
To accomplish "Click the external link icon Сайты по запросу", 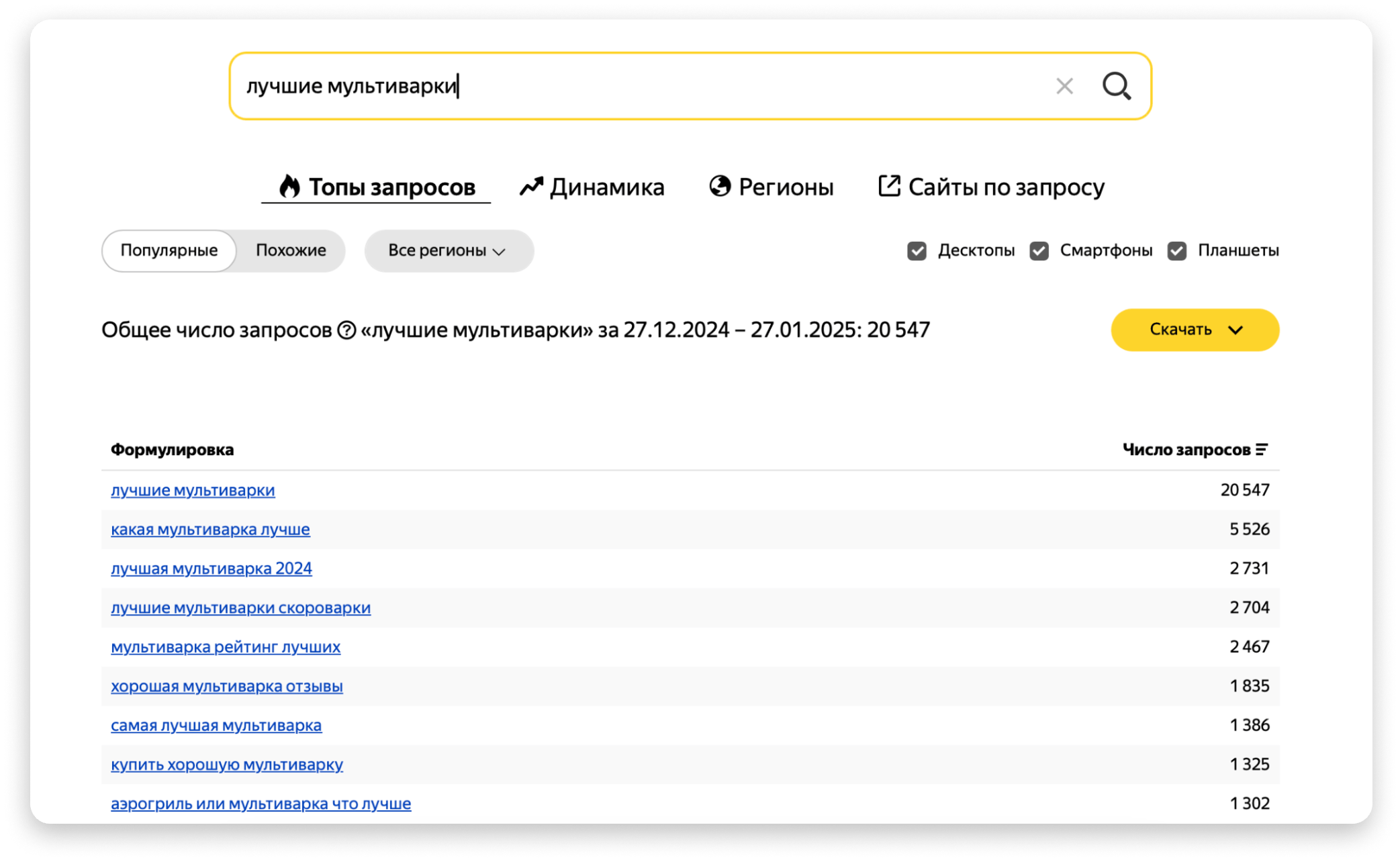I will click(889, 186).
